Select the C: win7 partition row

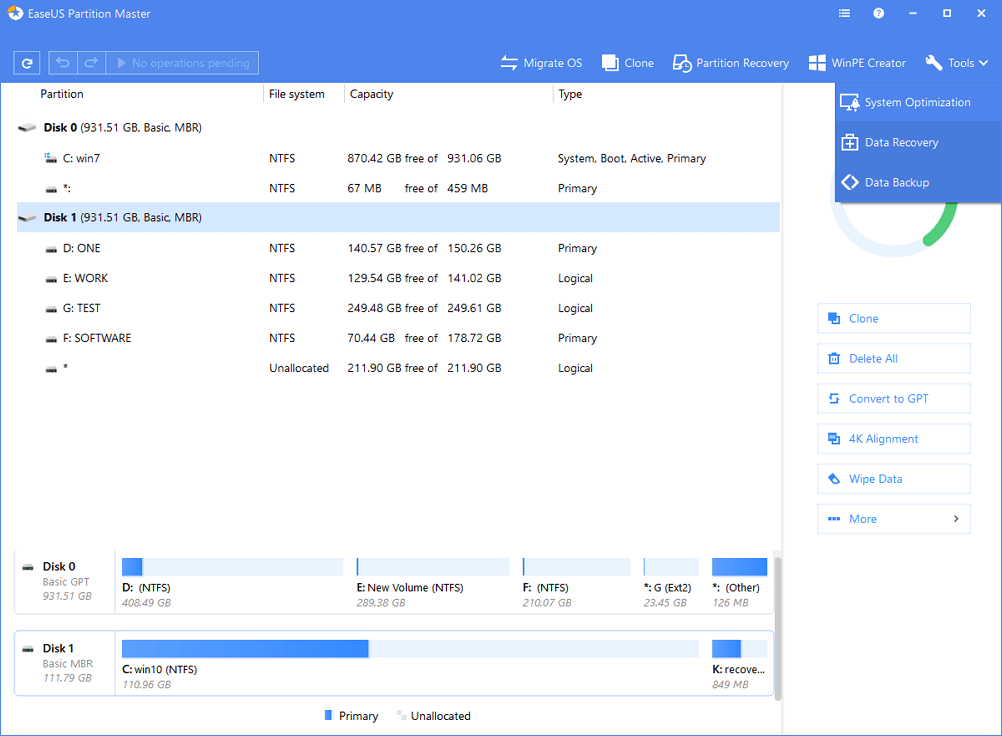(x=398, y=158)
